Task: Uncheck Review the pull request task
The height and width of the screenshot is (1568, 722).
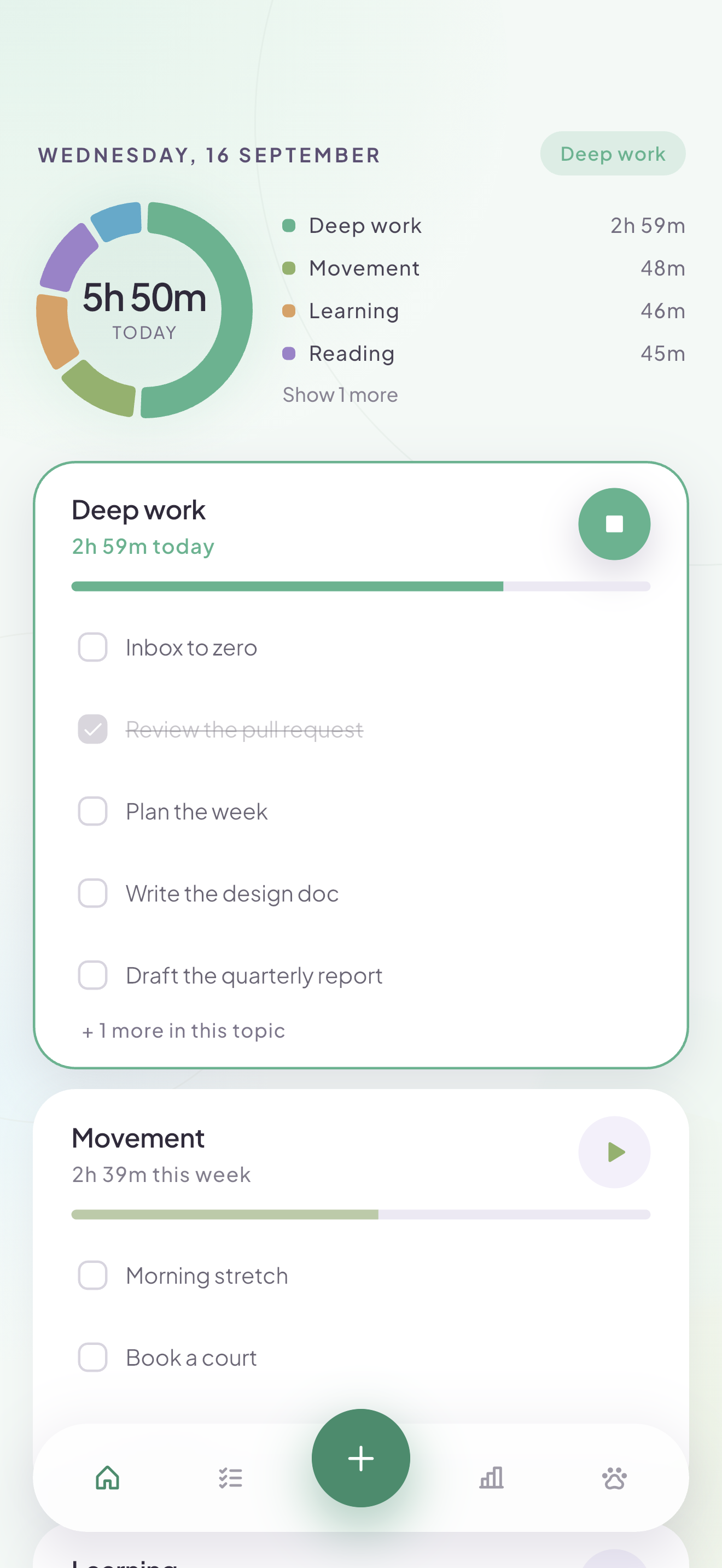Action: (x=92, y=729)
